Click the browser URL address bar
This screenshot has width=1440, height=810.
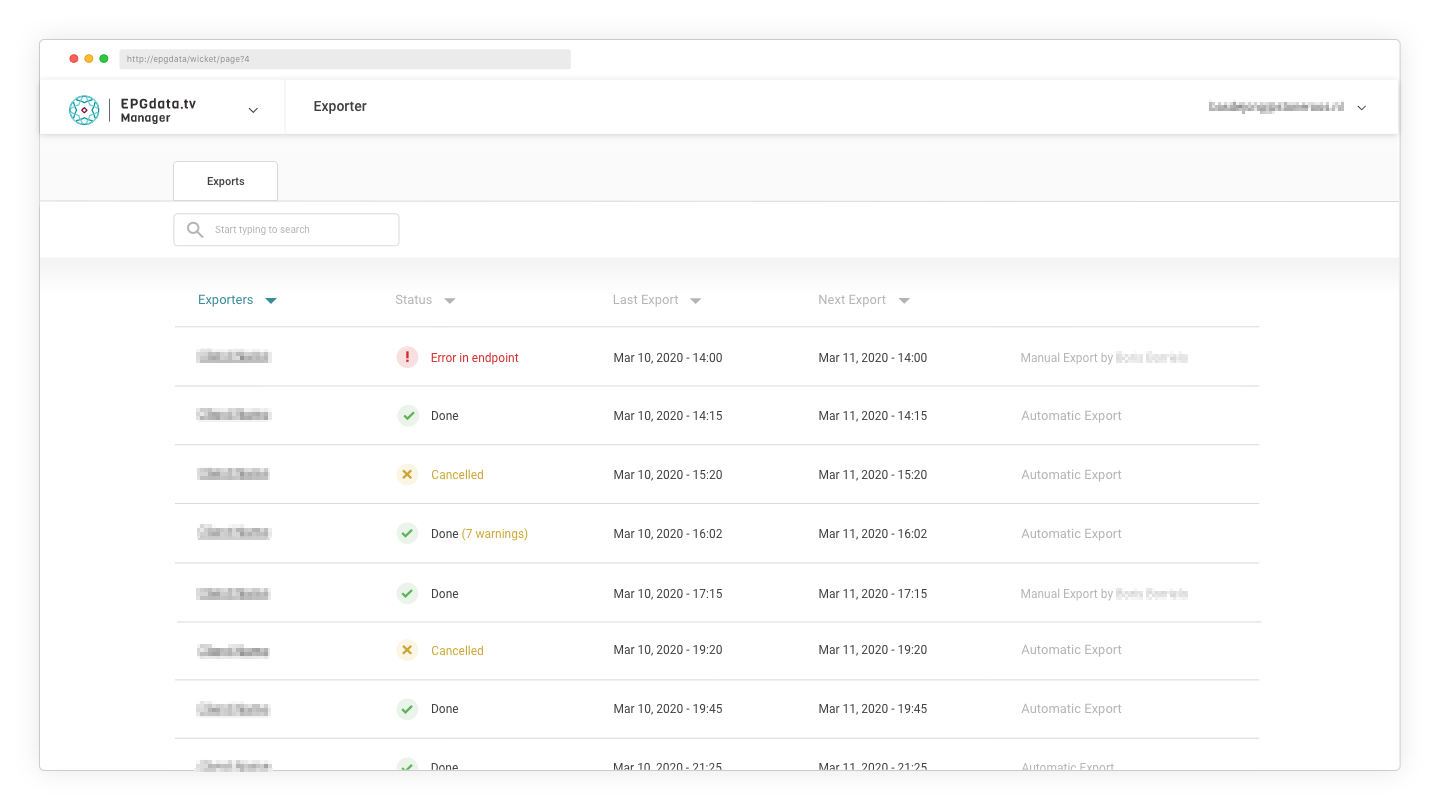click(x=345, y=59)
